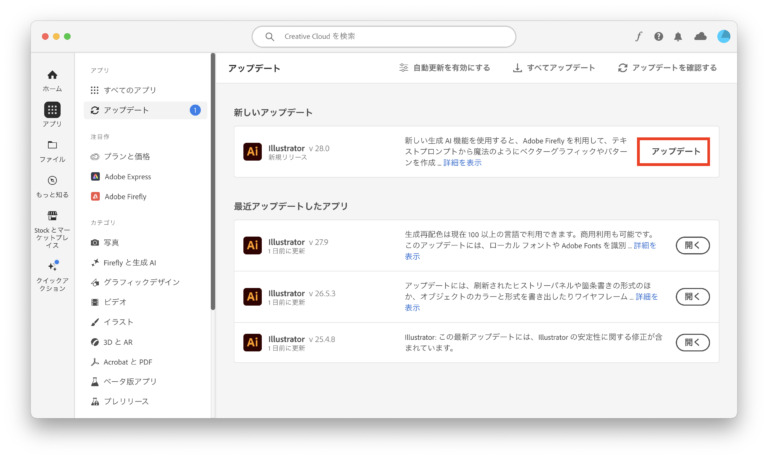
Task: Open Illustrator v 25.4.8 with 開く
Action: pos(693,342)
